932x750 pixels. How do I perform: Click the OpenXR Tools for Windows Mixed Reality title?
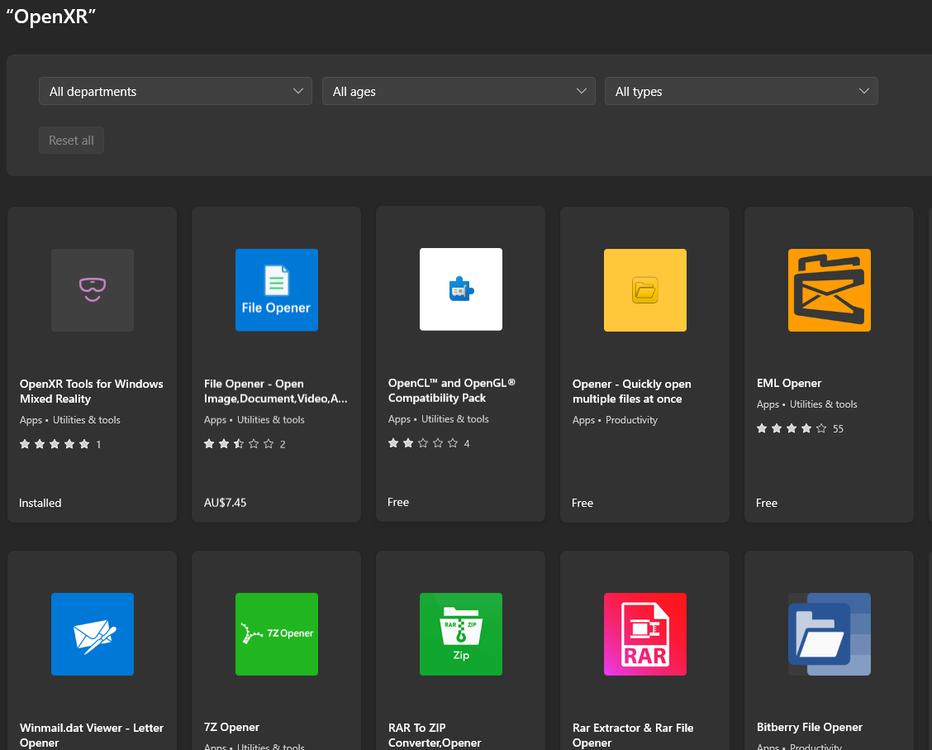click(x=91, y=391)
